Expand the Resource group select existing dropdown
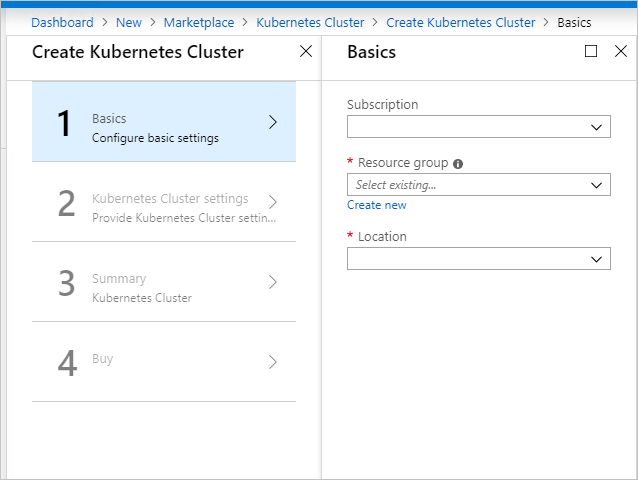 (478, 185)
